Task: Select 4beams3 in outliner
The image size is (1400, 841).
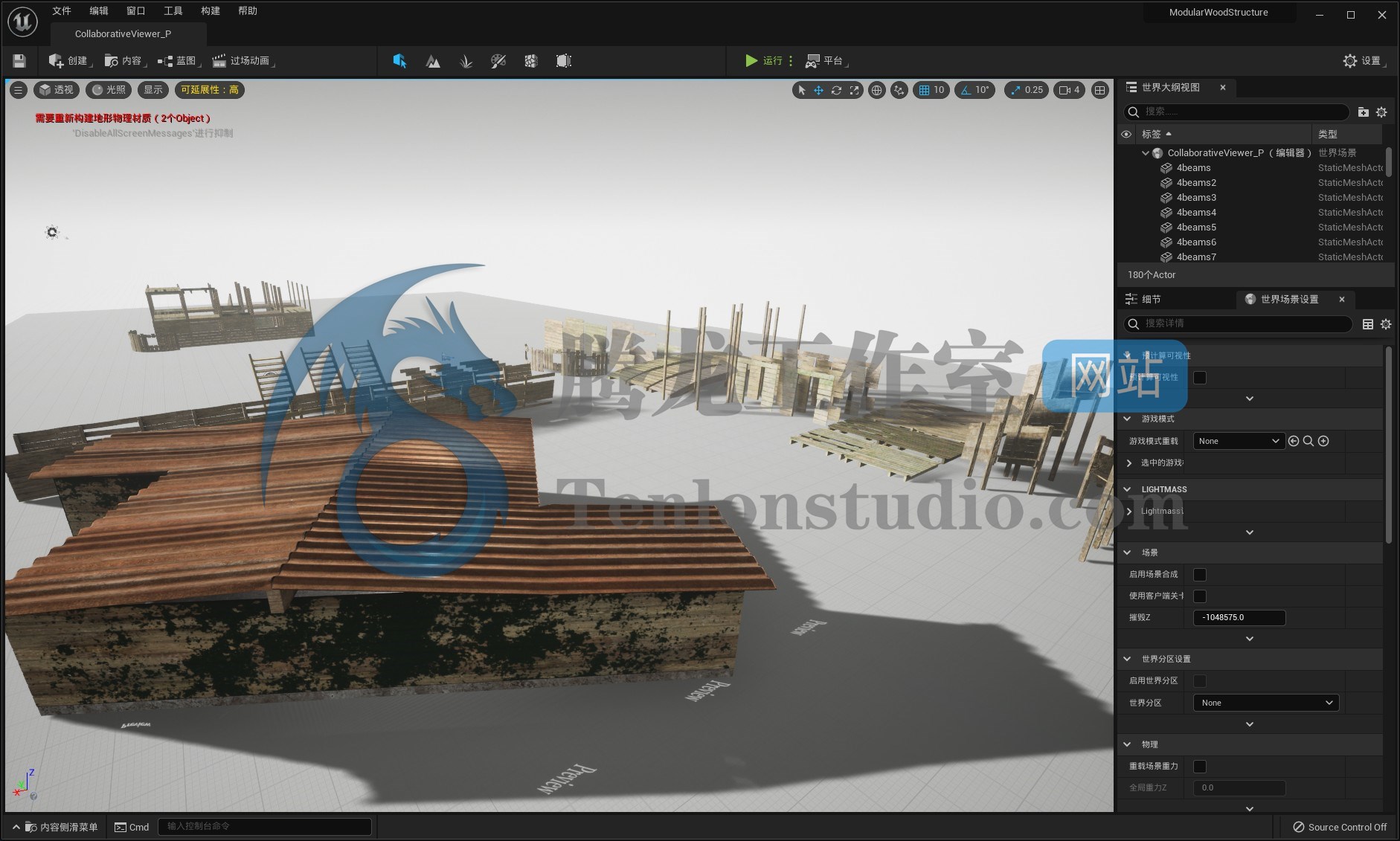Action: (x=1196, y=198)
